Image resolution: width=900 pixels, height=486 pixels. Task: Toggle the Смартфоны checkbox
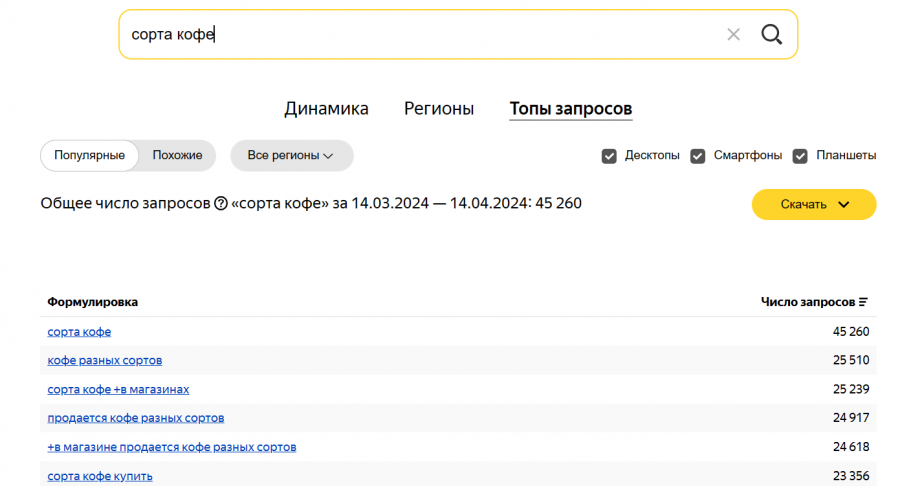point(698,156)
